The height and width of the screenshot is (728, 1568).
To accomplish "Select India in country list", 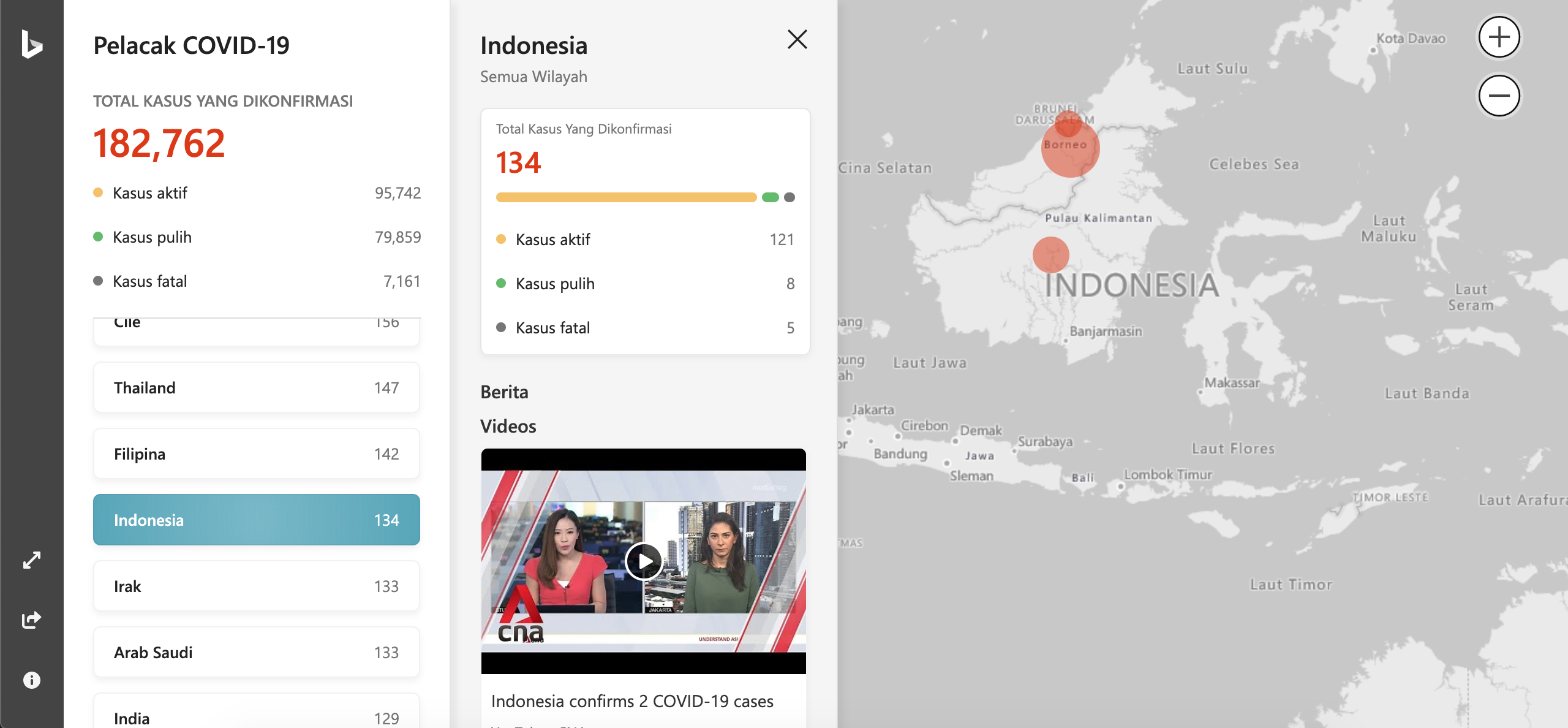I will pos(256,714).
